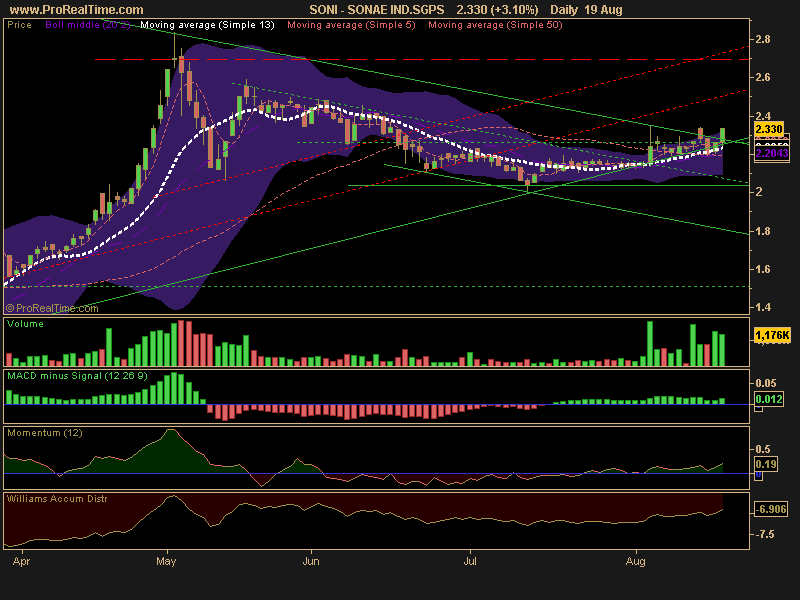Click the yellow 2.330 current price tag
Image resolution: width=800 pixels, height=600 pixels.
(x=768, y=130)
